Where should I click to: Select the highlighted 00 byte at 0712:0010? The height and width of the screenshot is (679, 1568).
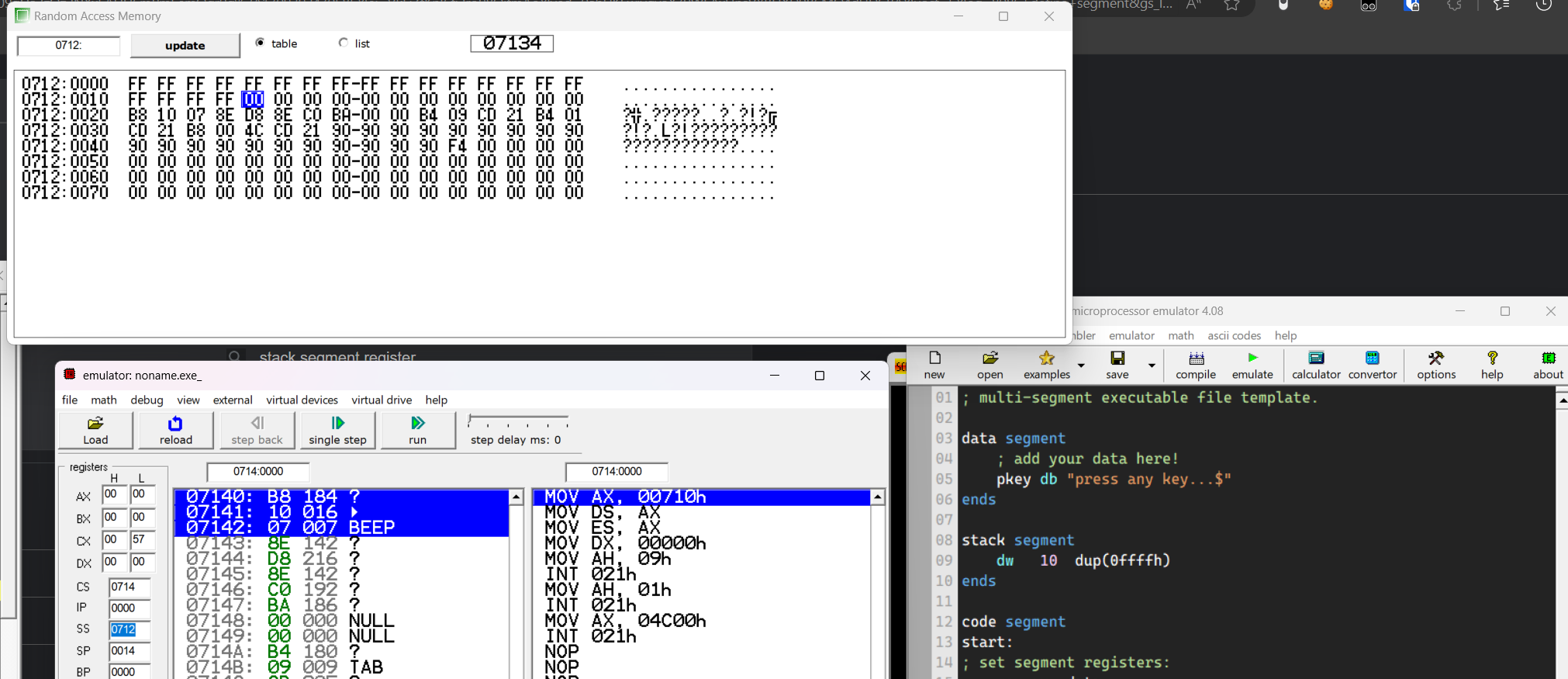pos(253,99)
